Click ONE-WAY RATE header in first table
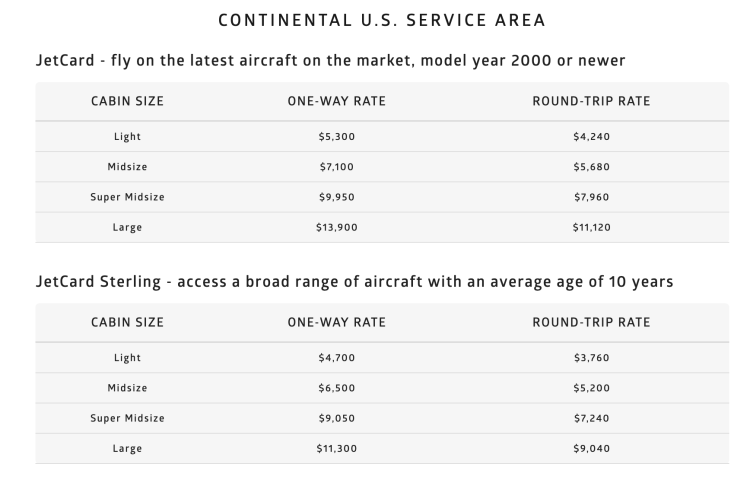 coord(336,101)
